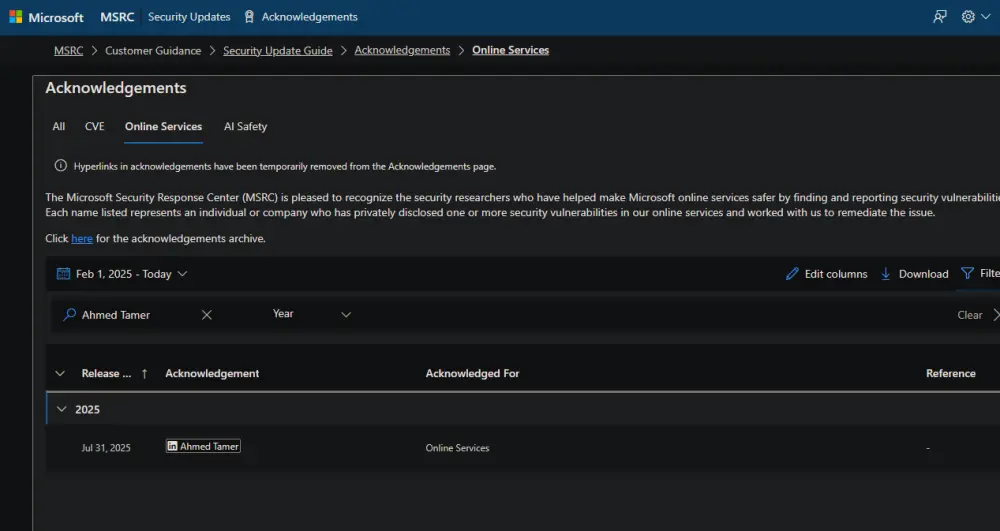The image size is (1000, 531).
Task: Click the Download arrow icon
Action: pos(886,273)
